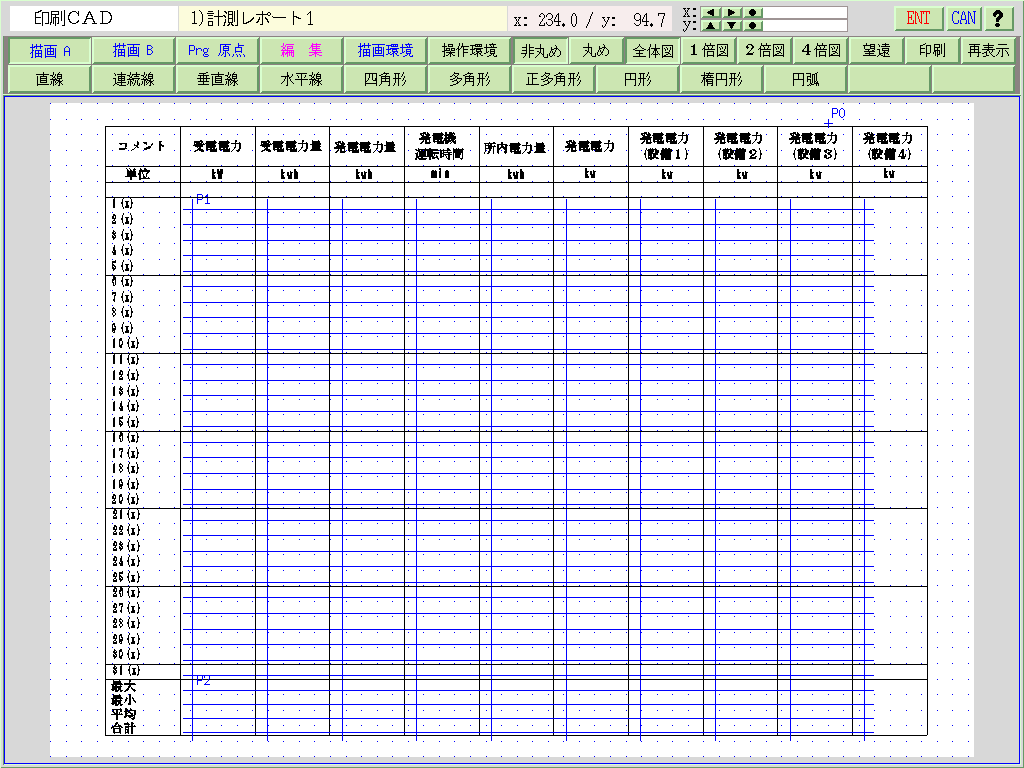Open the 編集 edit menu
1024x768 pixels.
pos(301,50)
